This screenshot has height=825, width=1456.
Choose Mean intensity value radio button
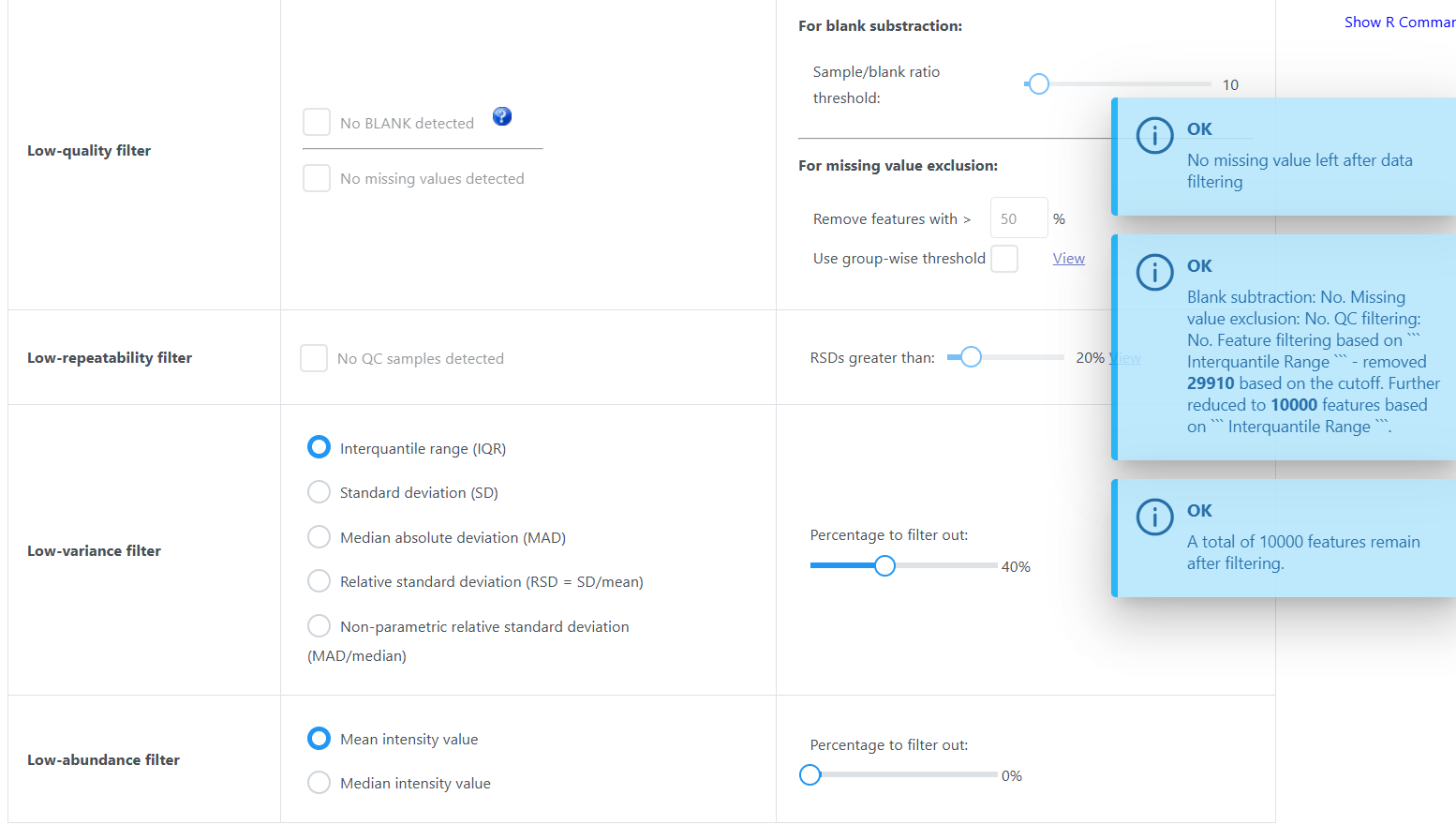coord(319,739)
